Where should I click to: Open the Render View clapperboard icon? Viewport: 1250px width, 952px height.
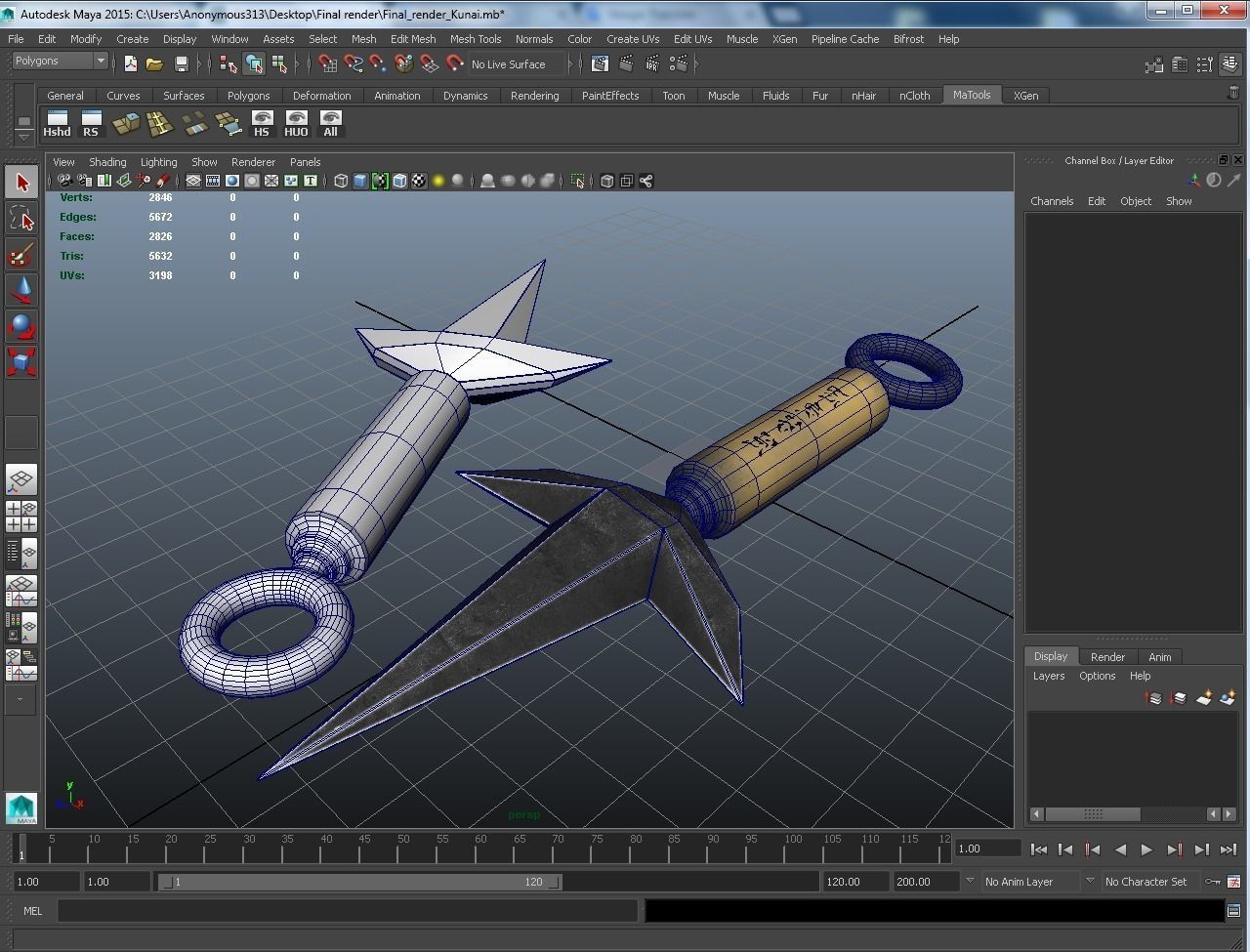click(600, 64)
